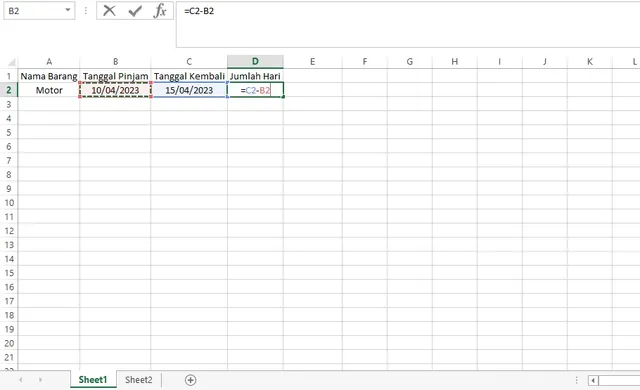This screenshot has width=640, height=390.
Task: Select row 10 header
Action: (9, 203)
